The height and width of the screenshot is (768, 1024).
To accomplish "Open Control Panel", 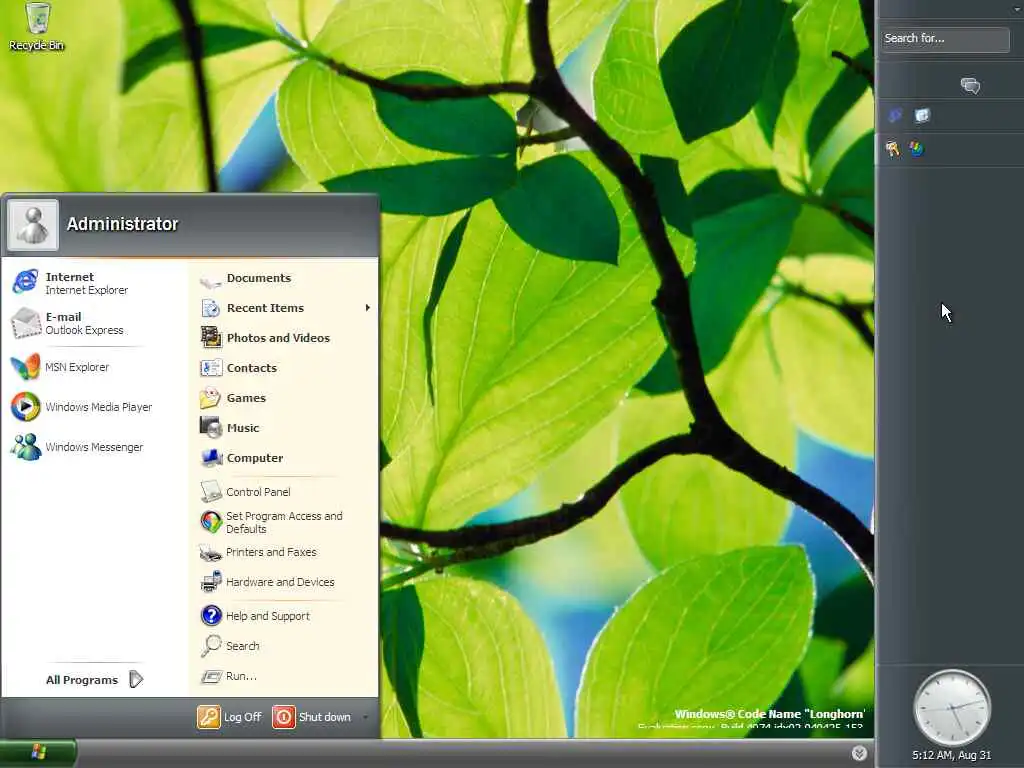I will [x=246, y=492].
